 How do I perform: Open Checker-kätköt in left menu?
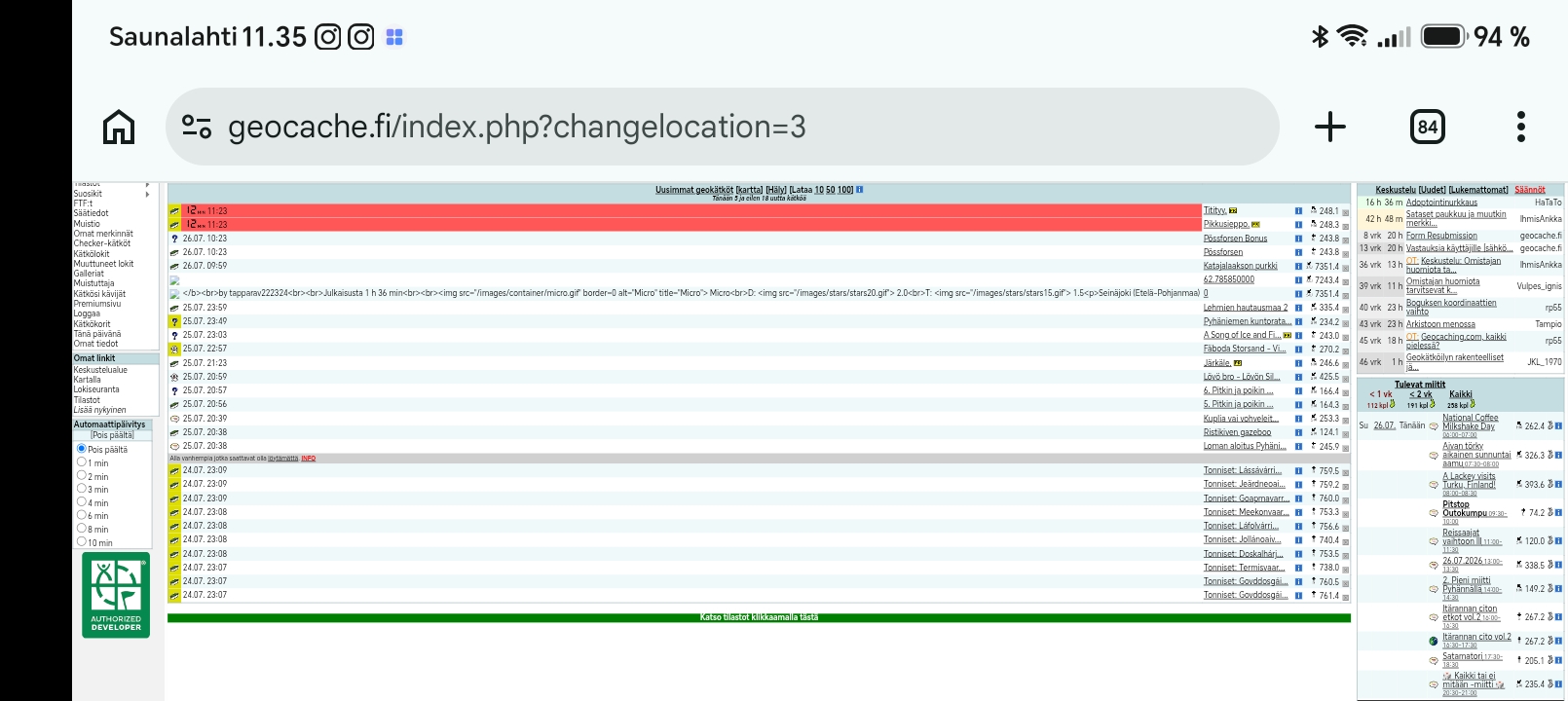point(101,243)
